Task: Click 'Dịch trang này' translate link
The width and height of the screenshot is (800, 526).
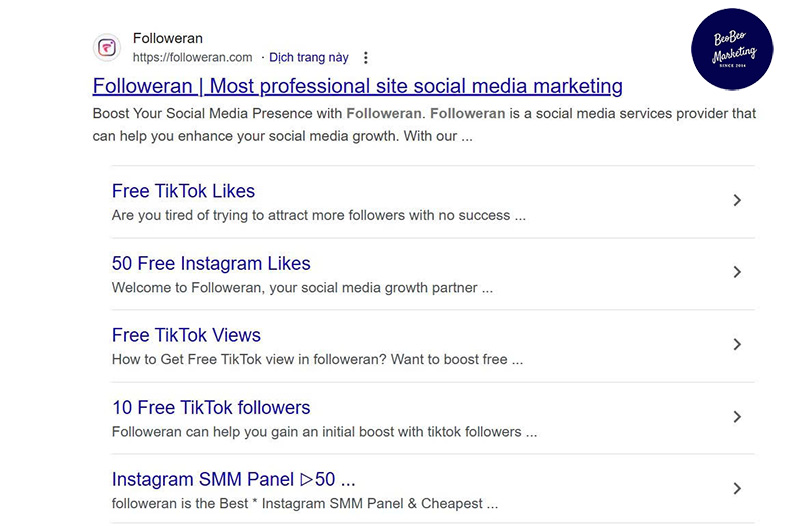Action: 309,57
